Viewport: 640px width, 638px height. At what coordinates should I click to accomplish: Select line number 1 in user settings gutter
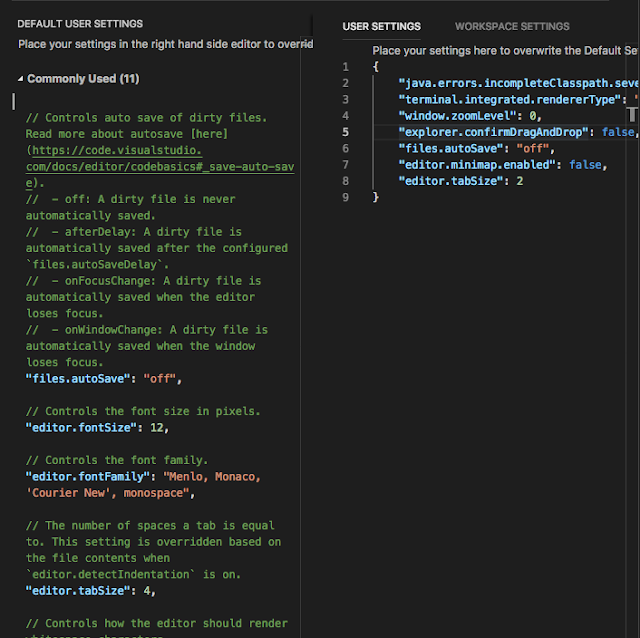345,67
